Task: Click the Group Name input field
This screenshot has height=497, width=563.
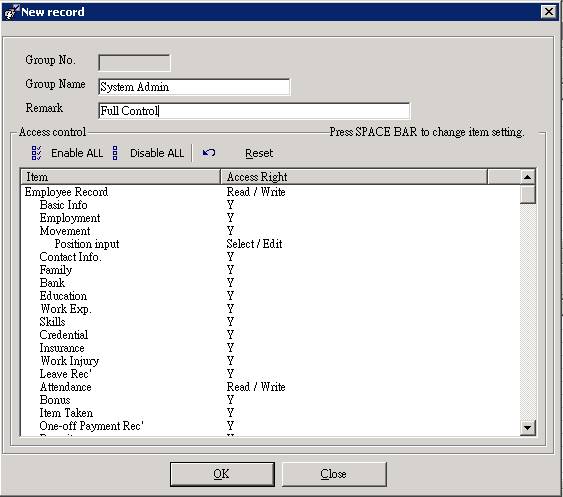Action: pos(194,87)
